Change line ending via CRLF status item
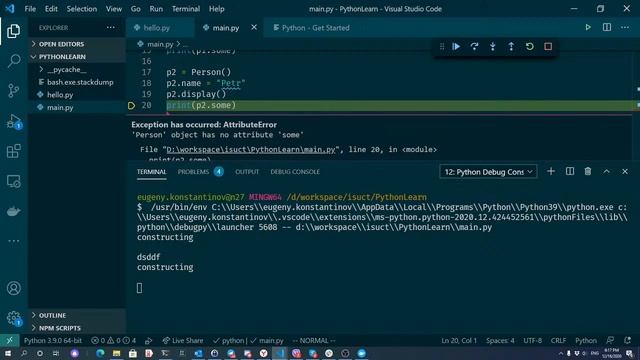The height and width of the screenshot is (360, 640). [x=558, y=340]
